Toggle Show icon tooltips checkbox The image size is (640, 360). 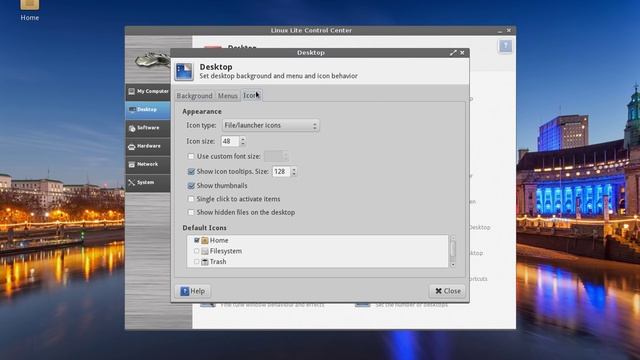(191, 171)
